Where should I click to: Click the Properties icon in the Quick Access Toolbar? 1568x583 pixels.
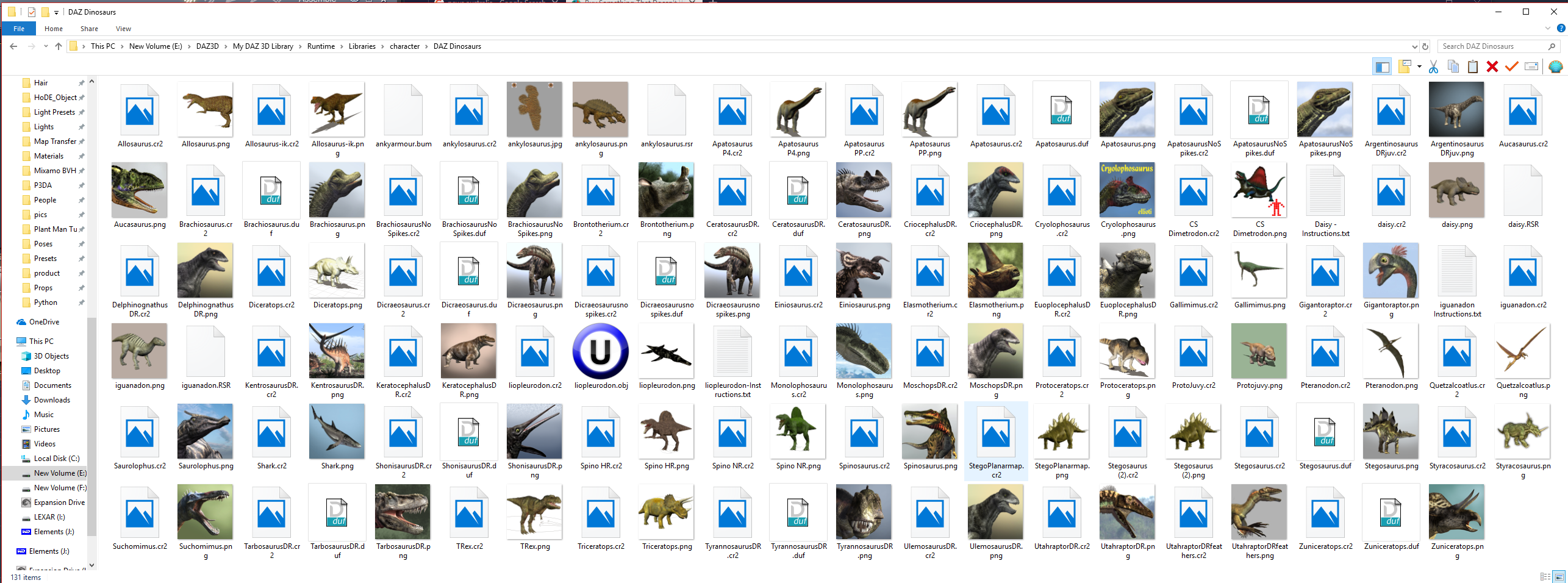coord(32,12)
